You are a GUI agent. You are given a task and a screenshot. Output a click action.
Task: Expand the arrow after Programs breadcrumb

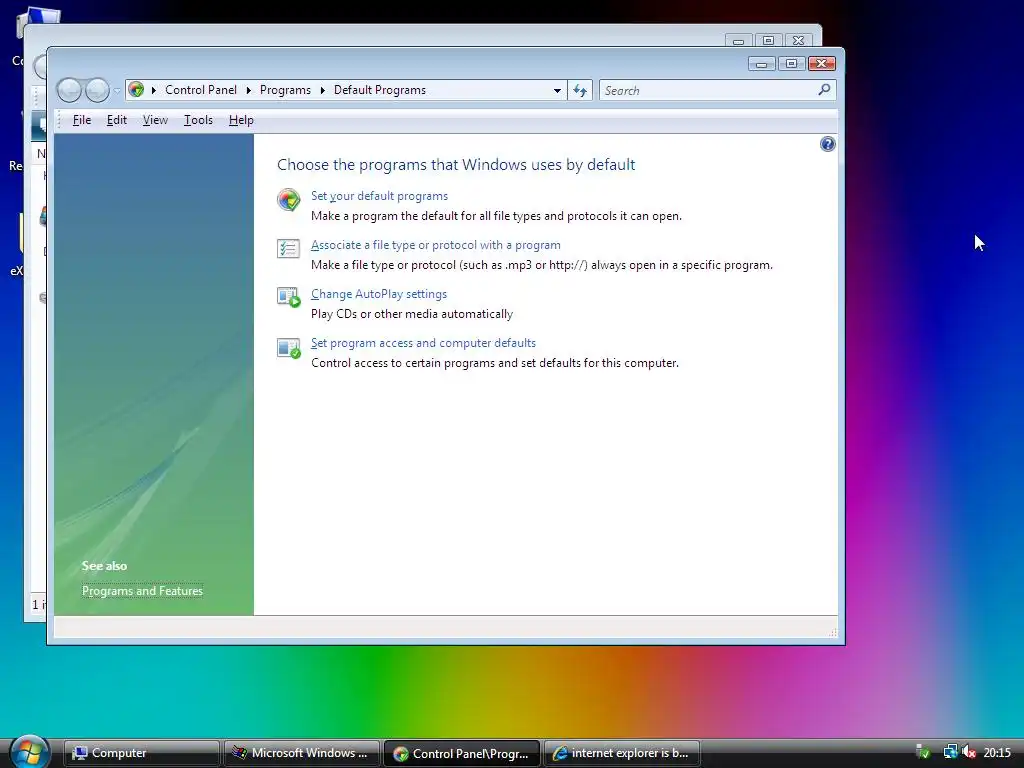pyautogui.click(x=322, y=90)
